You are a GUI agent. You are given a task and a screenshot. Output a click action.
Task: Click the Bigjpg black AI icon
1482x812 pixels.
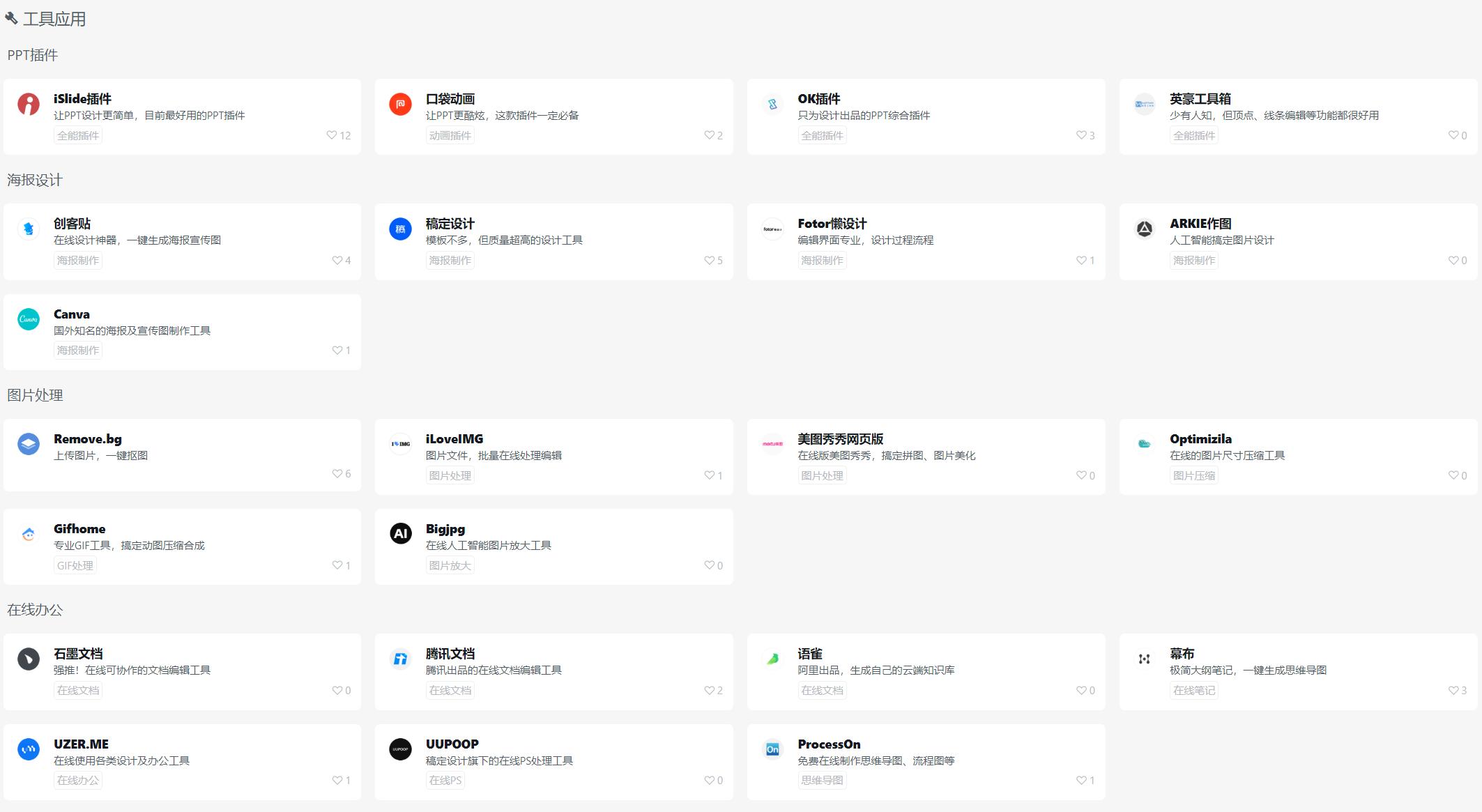[400, 534]
